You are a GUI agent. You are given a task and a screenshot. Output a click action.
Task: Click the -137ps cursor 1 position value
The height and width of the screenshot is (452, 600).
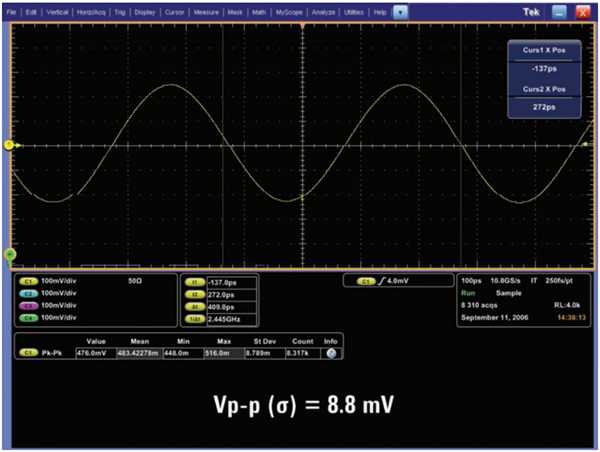tap(544, 69)
